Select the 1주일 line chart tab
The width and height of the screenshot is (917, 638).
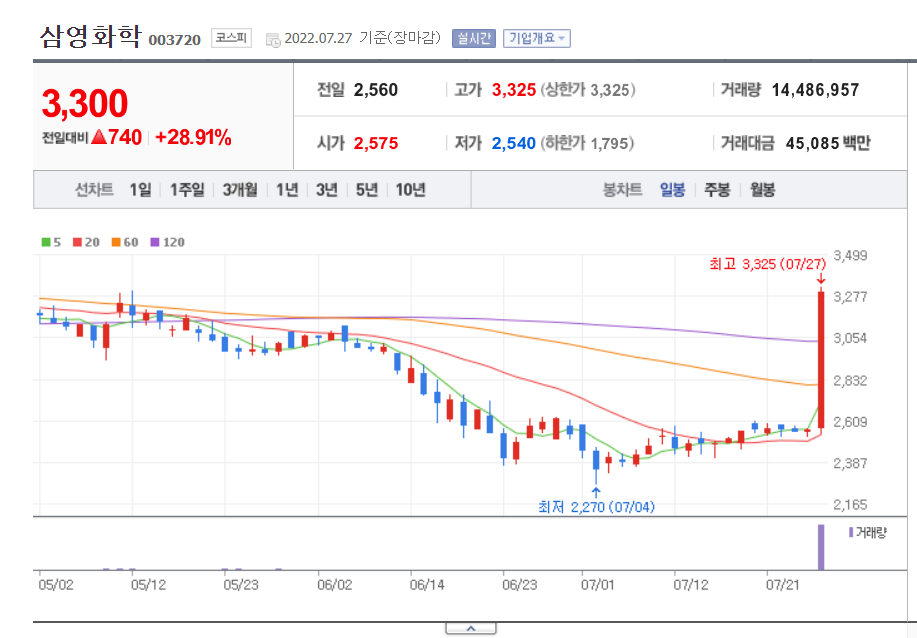tap(187, 189)
